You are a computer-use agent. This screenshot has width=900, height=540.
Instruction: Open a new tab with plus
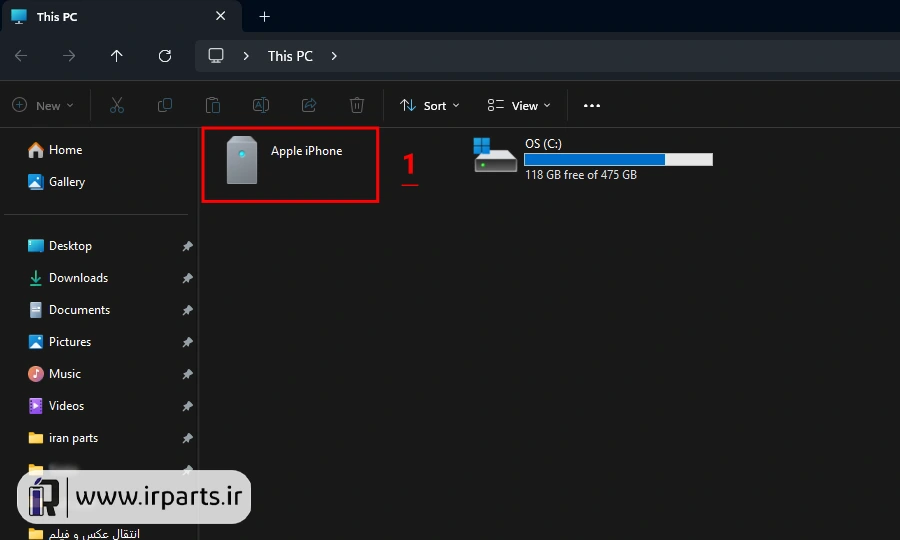click(x=265, y=17)
